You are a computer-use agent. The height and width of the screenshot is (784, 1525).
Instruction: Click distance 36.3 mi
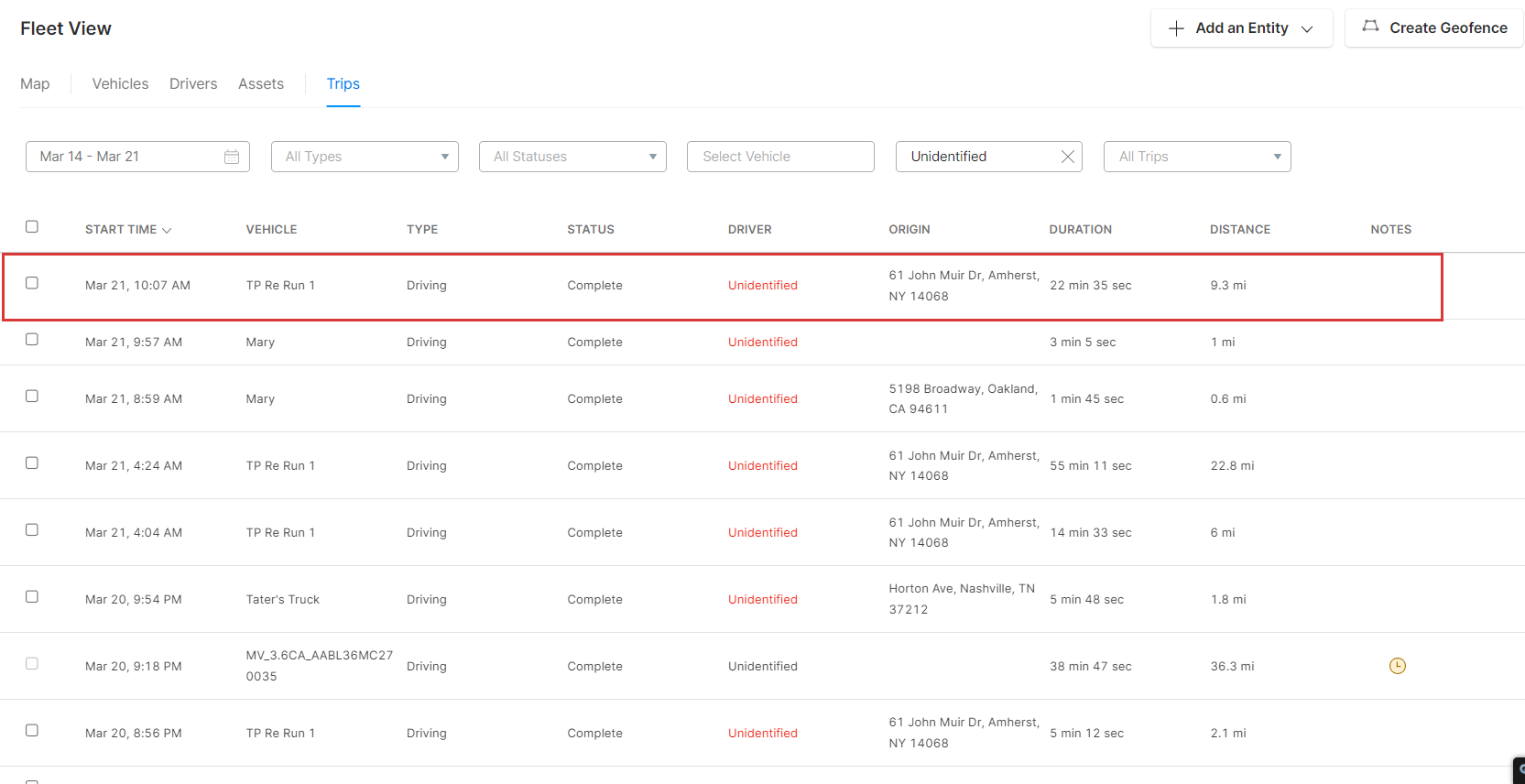pos(1232,667)
